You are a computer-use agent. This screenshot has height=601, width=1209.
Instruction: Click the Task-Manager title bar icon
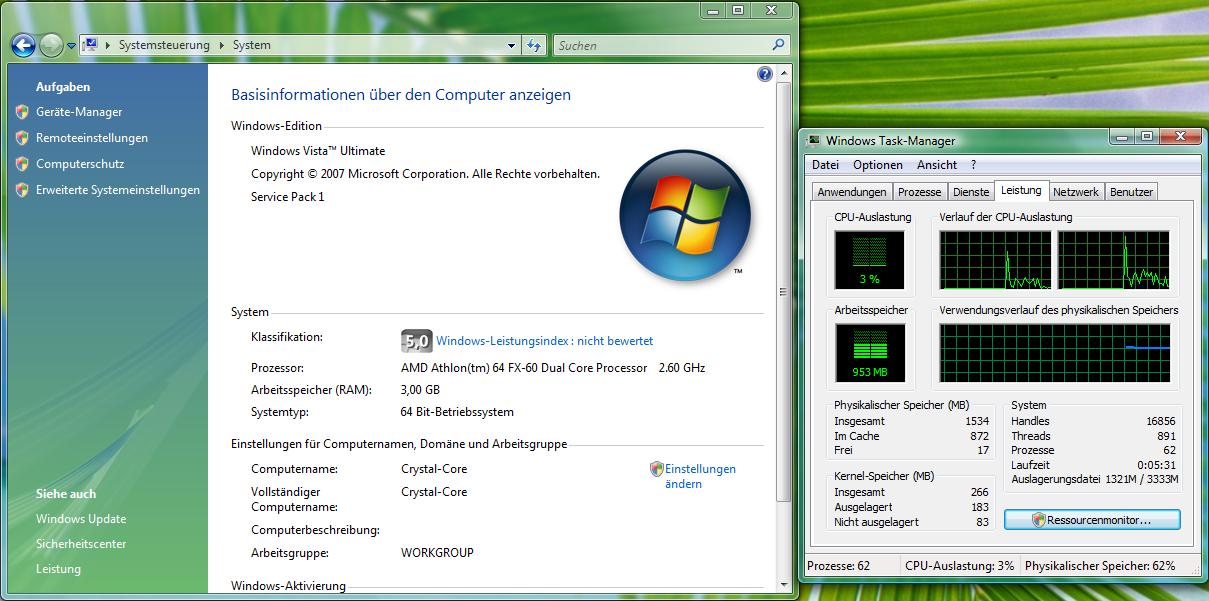(814, 141)
